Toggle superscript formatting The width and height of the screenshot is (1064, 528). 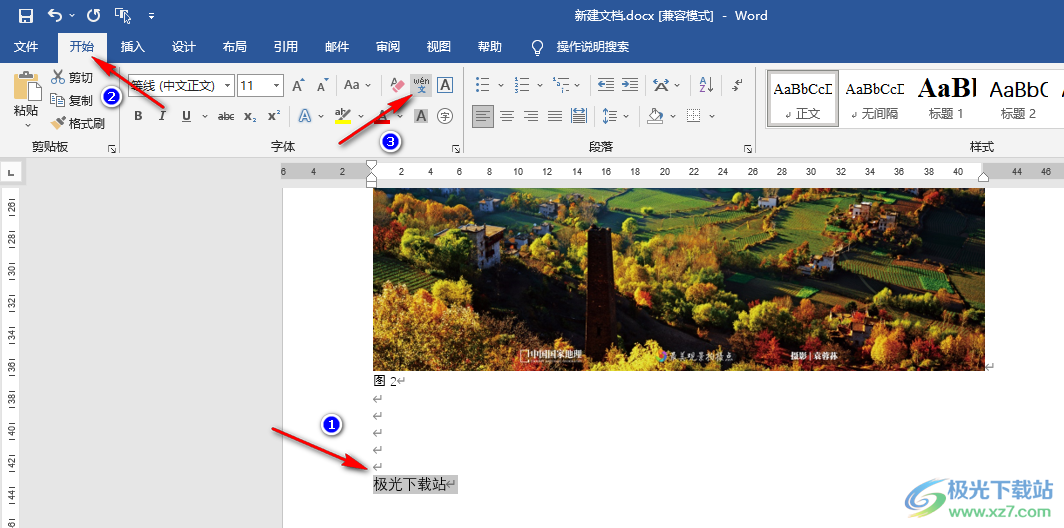pos(274,116)
